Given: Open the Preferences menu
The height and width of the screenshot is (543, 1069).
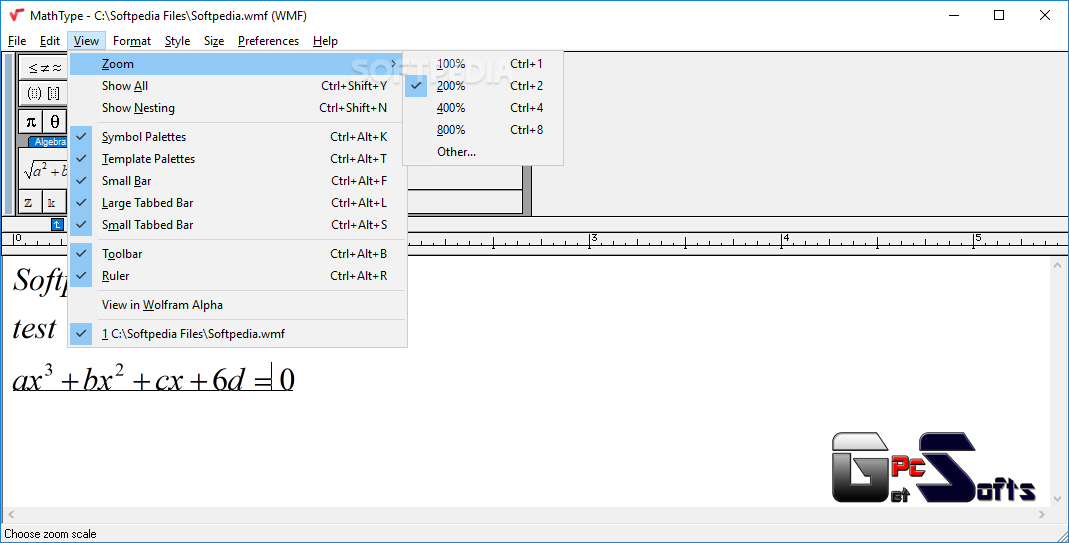Looking at the screenshot, I should click(x=269, y=41).
